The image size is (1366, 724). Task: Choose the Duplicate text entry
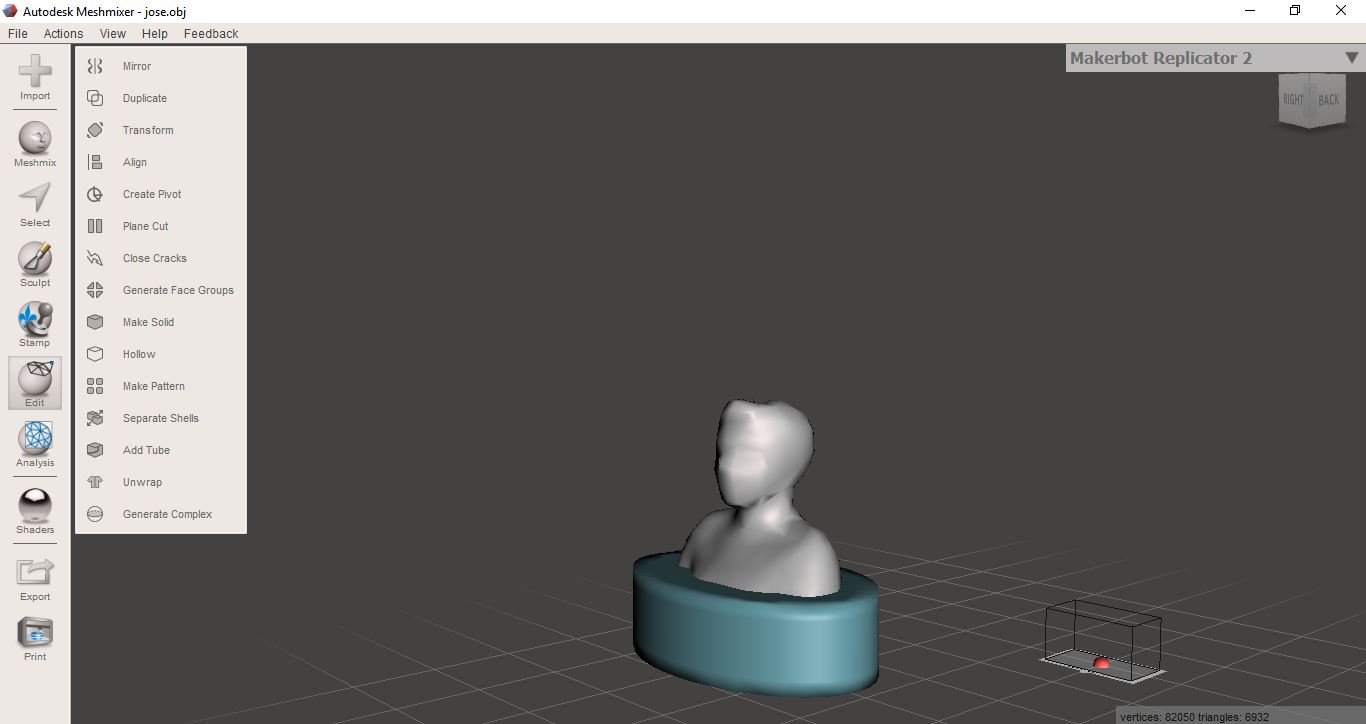click(x=145, y=98)
